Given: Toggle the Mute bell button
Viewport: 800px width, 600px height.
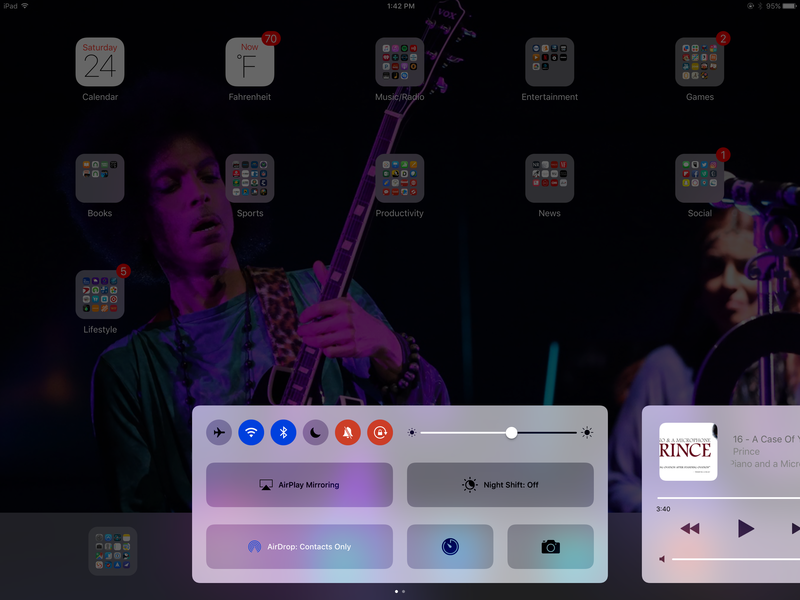Looking at the screenshot, I should (347, 433).
